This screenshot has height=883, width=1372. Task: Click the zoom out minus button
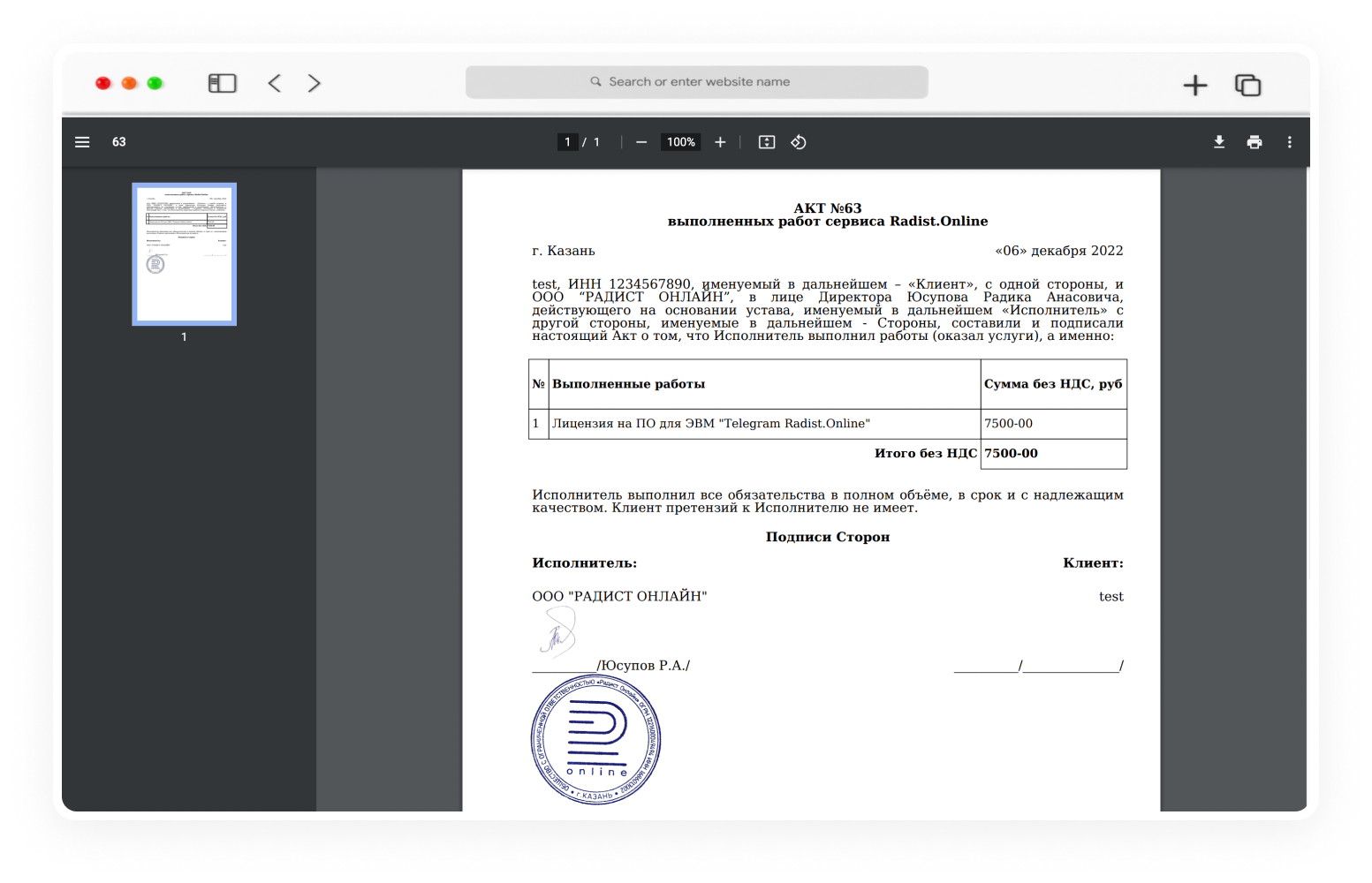[x=641, y=142]
